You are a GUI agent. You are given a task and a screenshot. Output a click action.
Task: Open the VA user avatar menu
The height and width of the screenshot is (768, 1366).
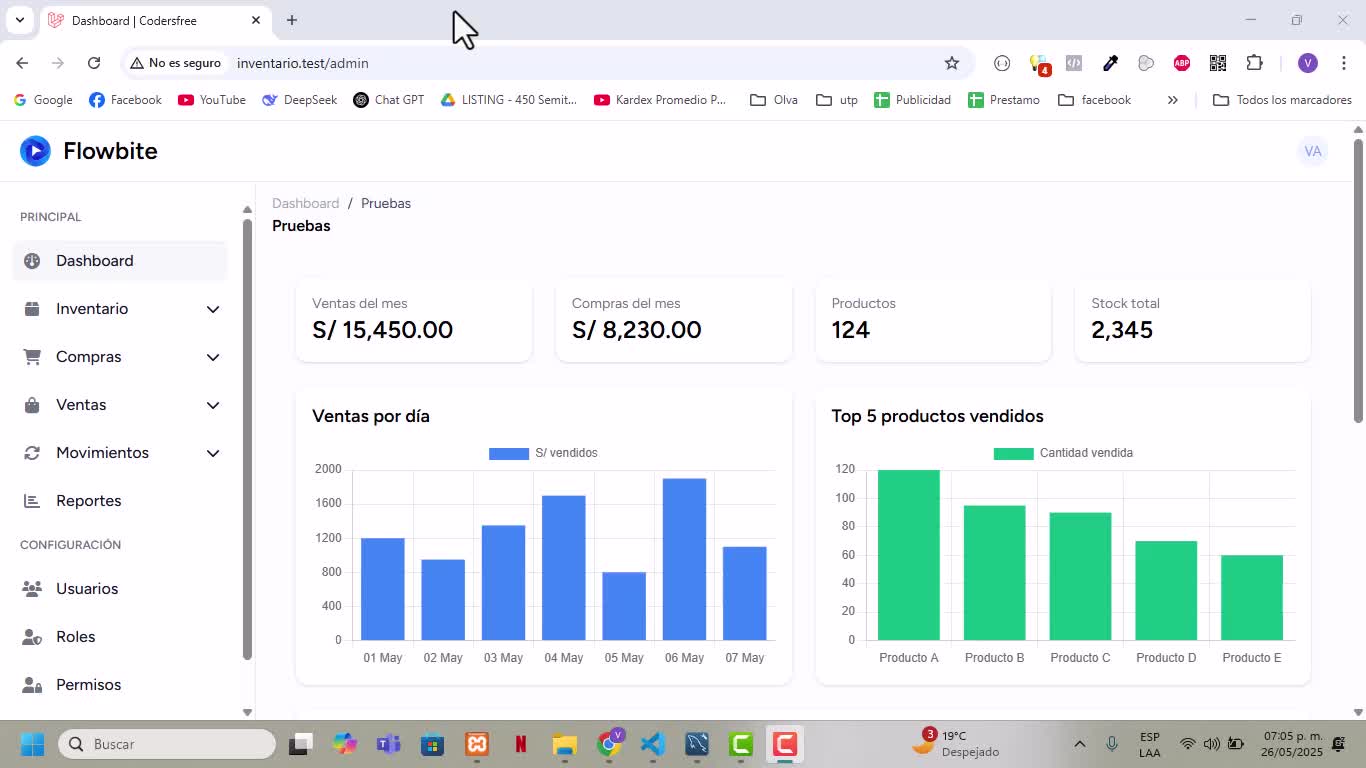[x=1313, y=151]
